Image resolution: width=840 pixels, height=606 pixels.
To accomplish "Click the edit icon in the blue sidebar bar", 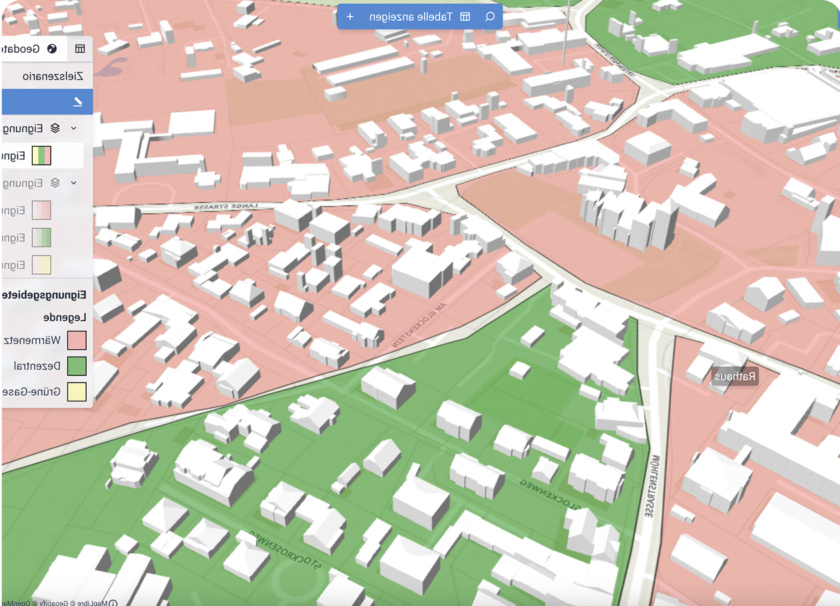I will point(78,101).
